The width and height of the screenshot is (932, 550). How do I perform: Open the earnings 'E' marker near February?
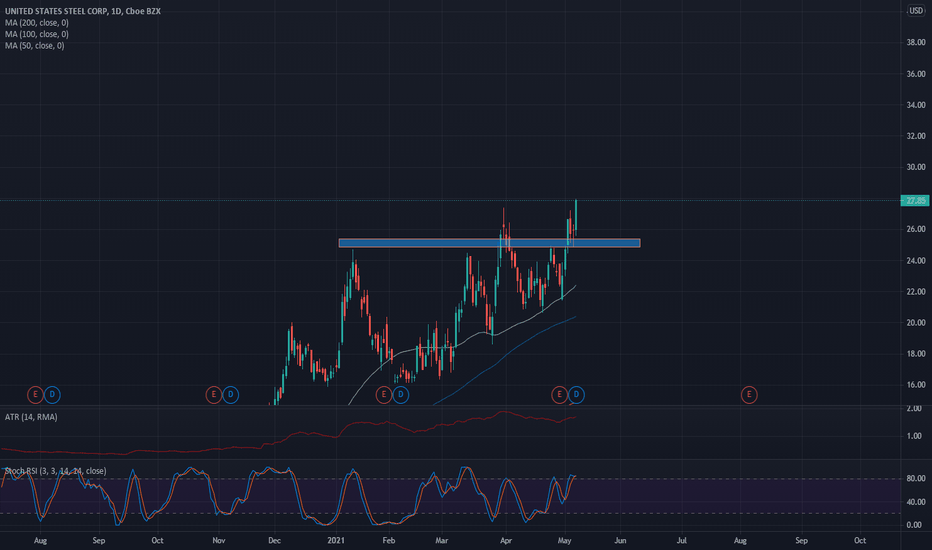(x=384, y=394)
